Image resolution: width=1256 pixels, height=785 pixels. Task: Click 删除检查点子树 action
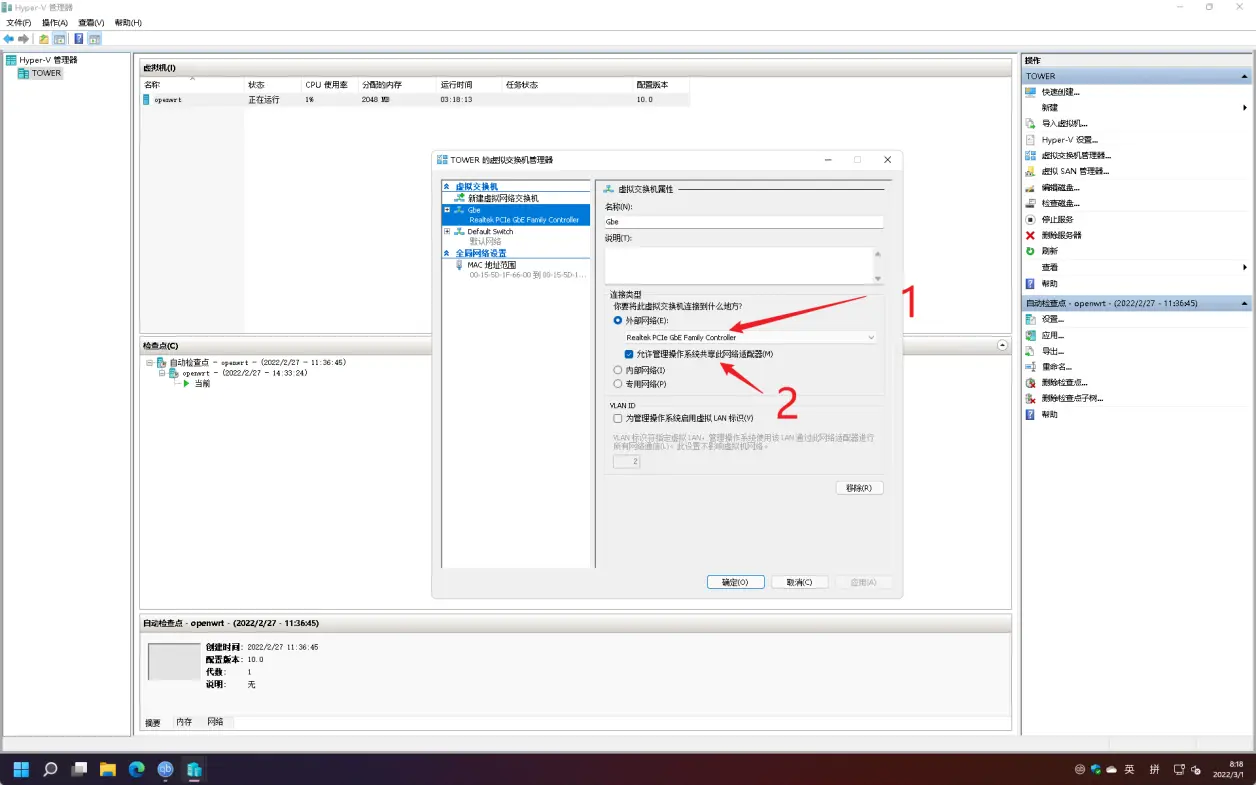point(1071,398)
